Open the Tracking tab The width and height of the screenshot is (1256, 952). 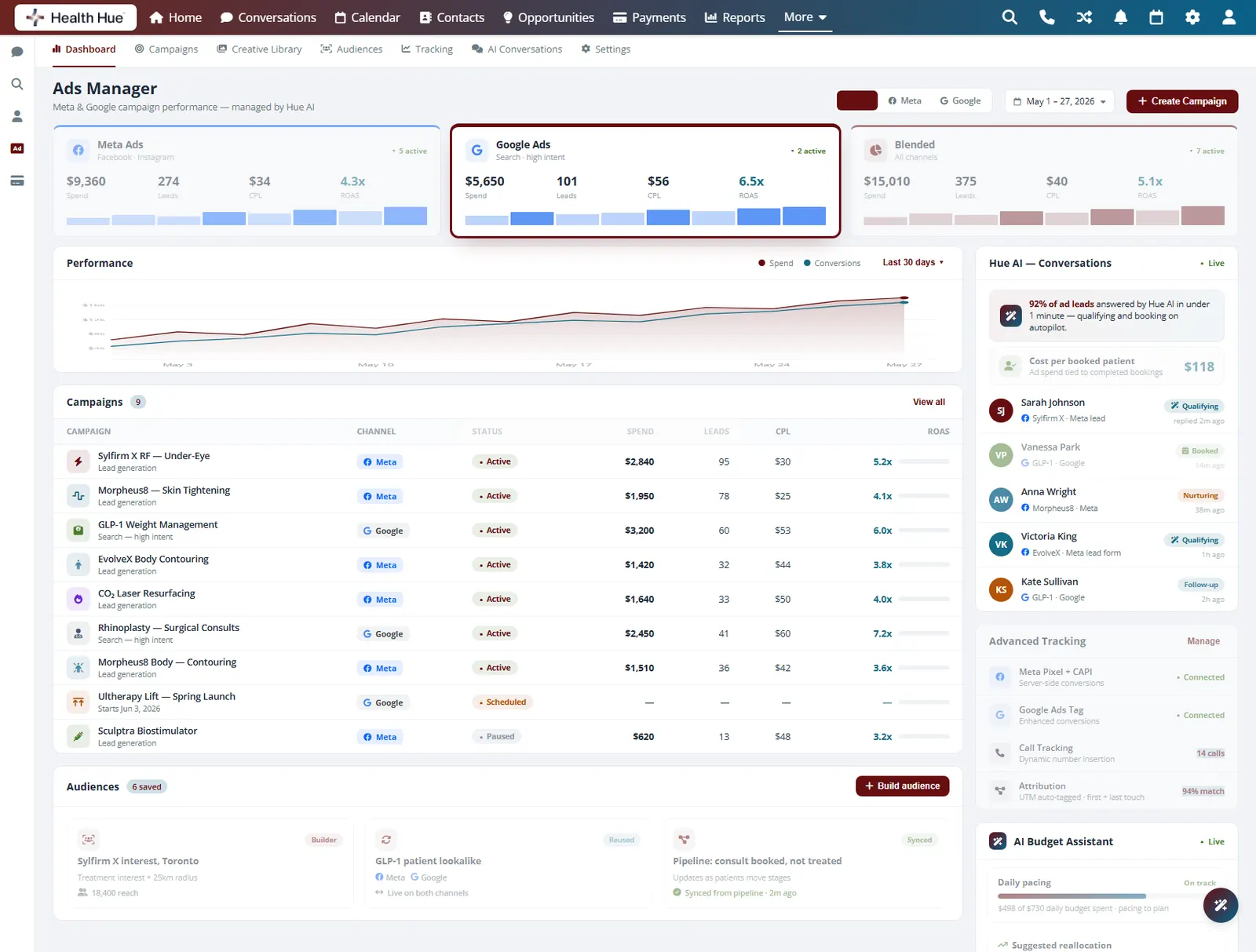(x=427, y=49)
